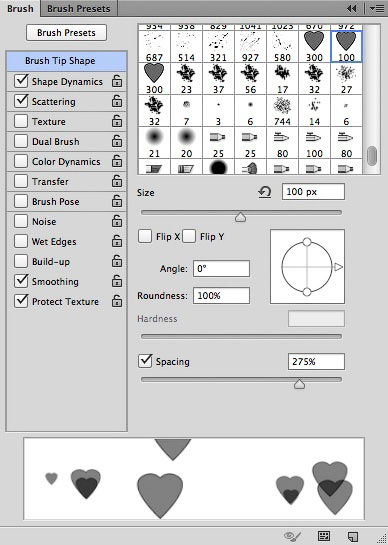Toggle lock icon for Dual Brush
The height and width of the screenshot is (545, 388).
coord(117,141)
